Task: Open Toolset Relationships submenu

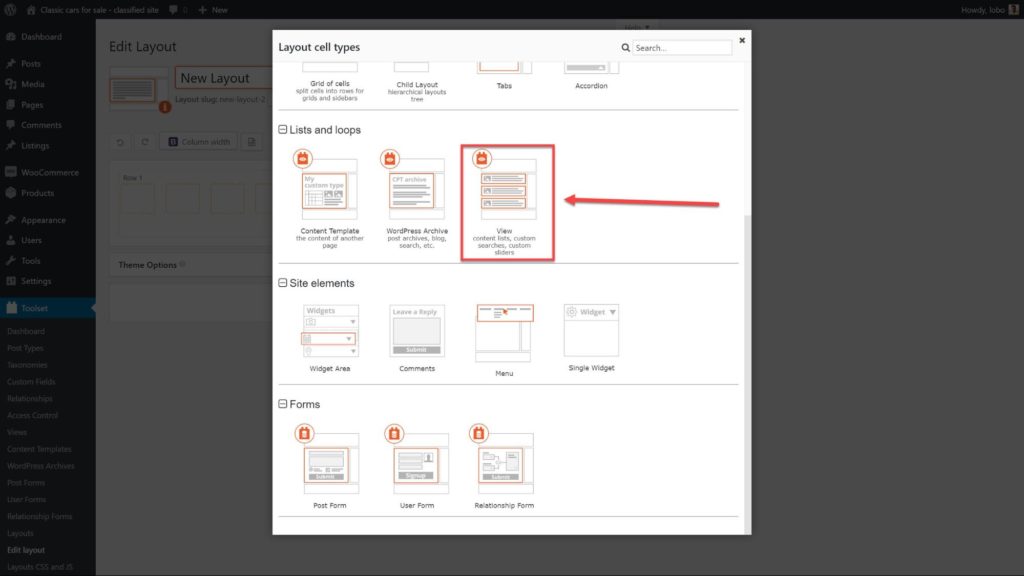Action: (30, 398)
